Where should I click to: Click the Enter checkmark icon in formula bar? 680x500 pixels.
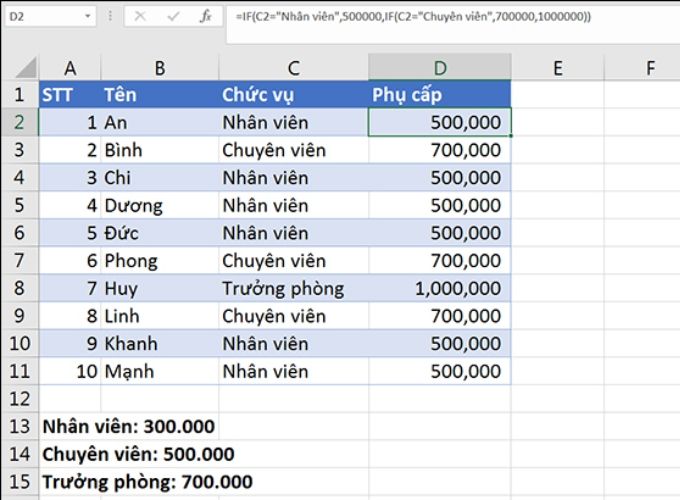[x=173, y=17]
